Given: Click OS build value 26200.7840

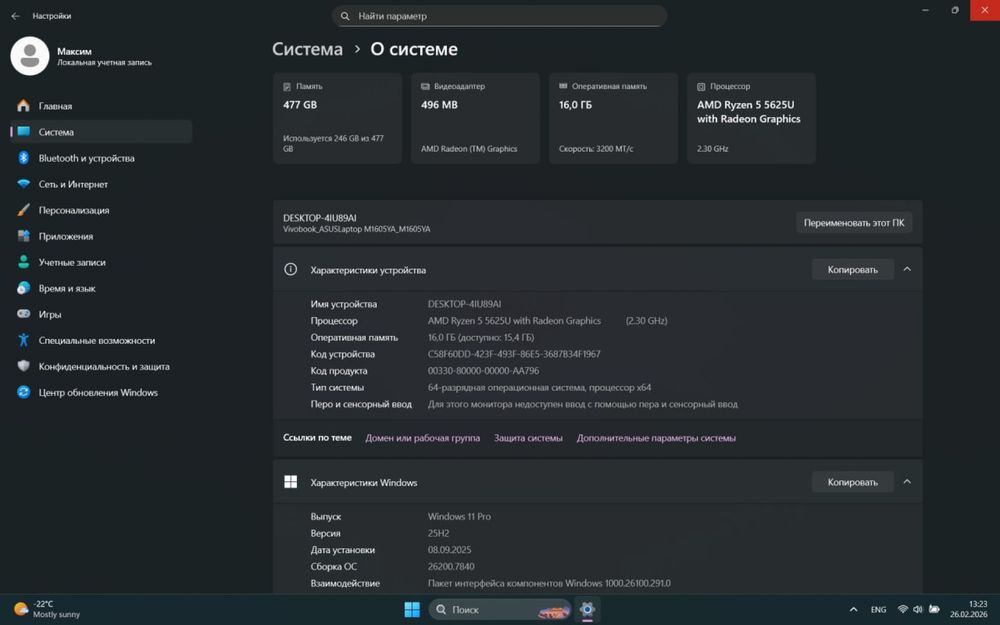Looking at the screenshot, I should coord(451,566).
